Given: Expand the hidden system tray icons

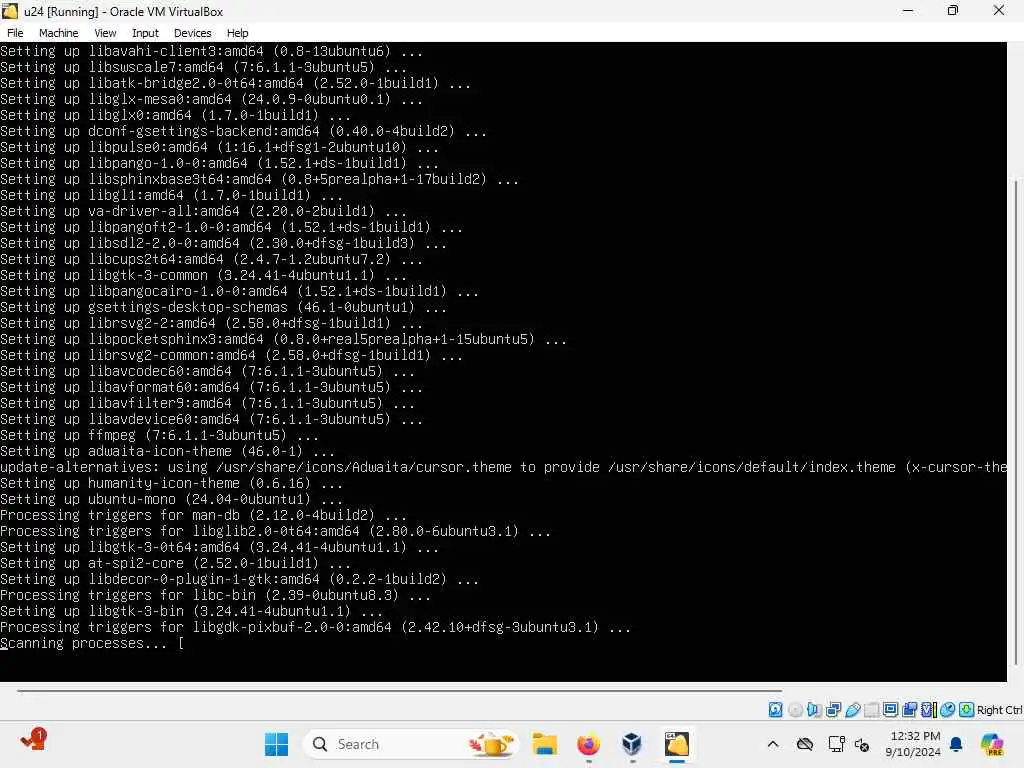Looking at the screenshot, I should coord(773,744).
